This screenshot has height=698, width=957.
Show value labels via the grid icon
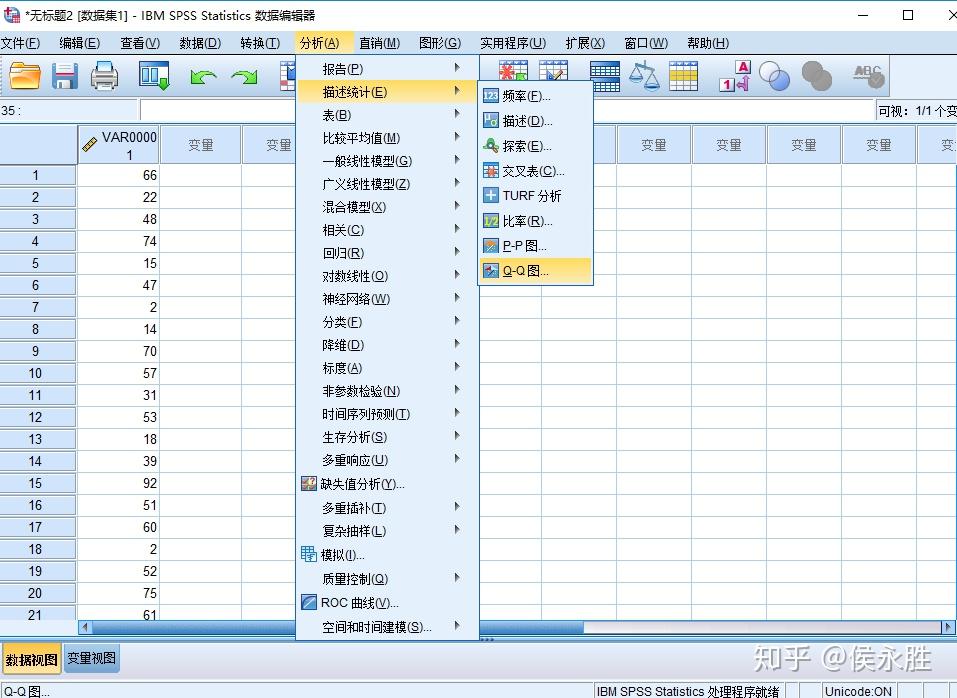[684, 76]
